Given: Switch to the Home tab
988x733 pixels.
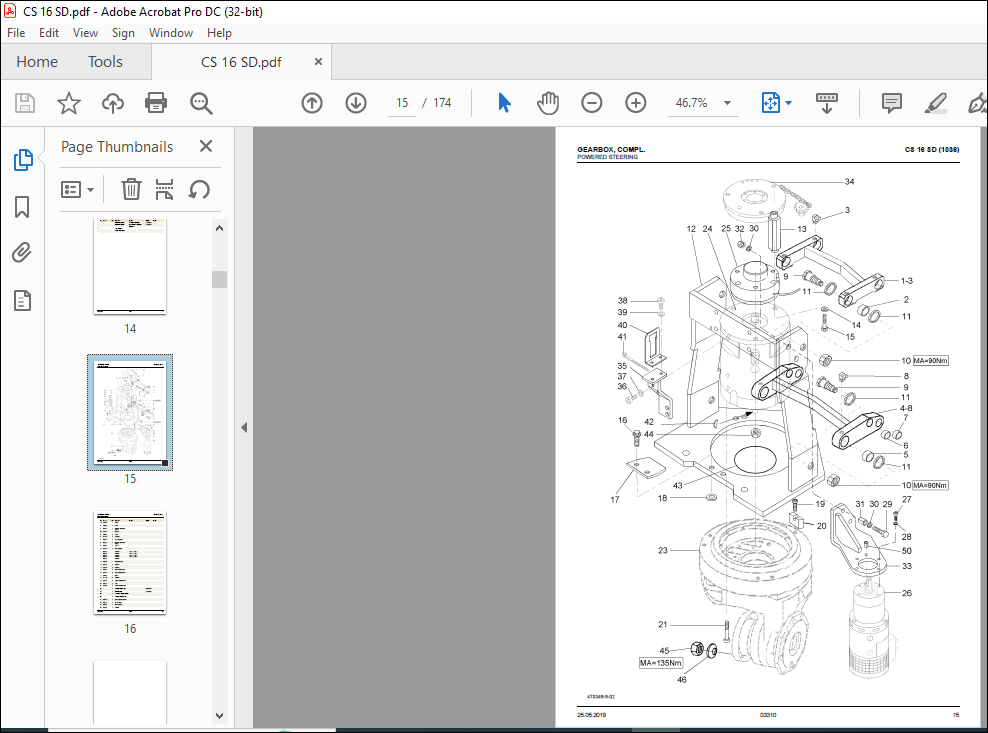Looking at the screenshot, I should (37, 62).
